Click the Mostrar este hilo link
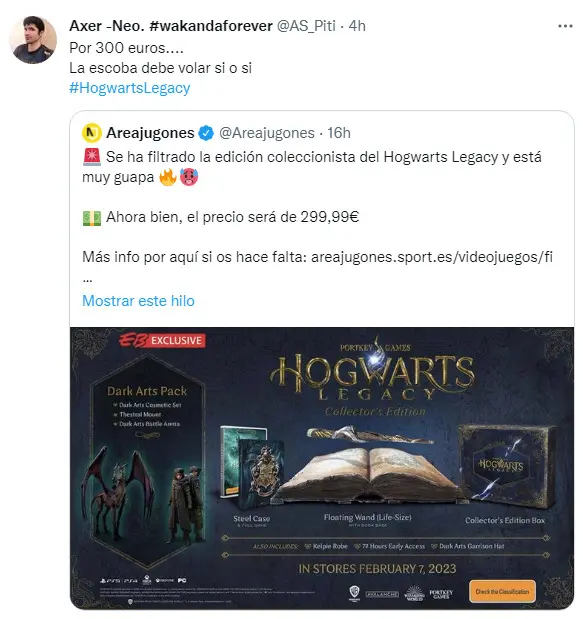 click(139, 301)
